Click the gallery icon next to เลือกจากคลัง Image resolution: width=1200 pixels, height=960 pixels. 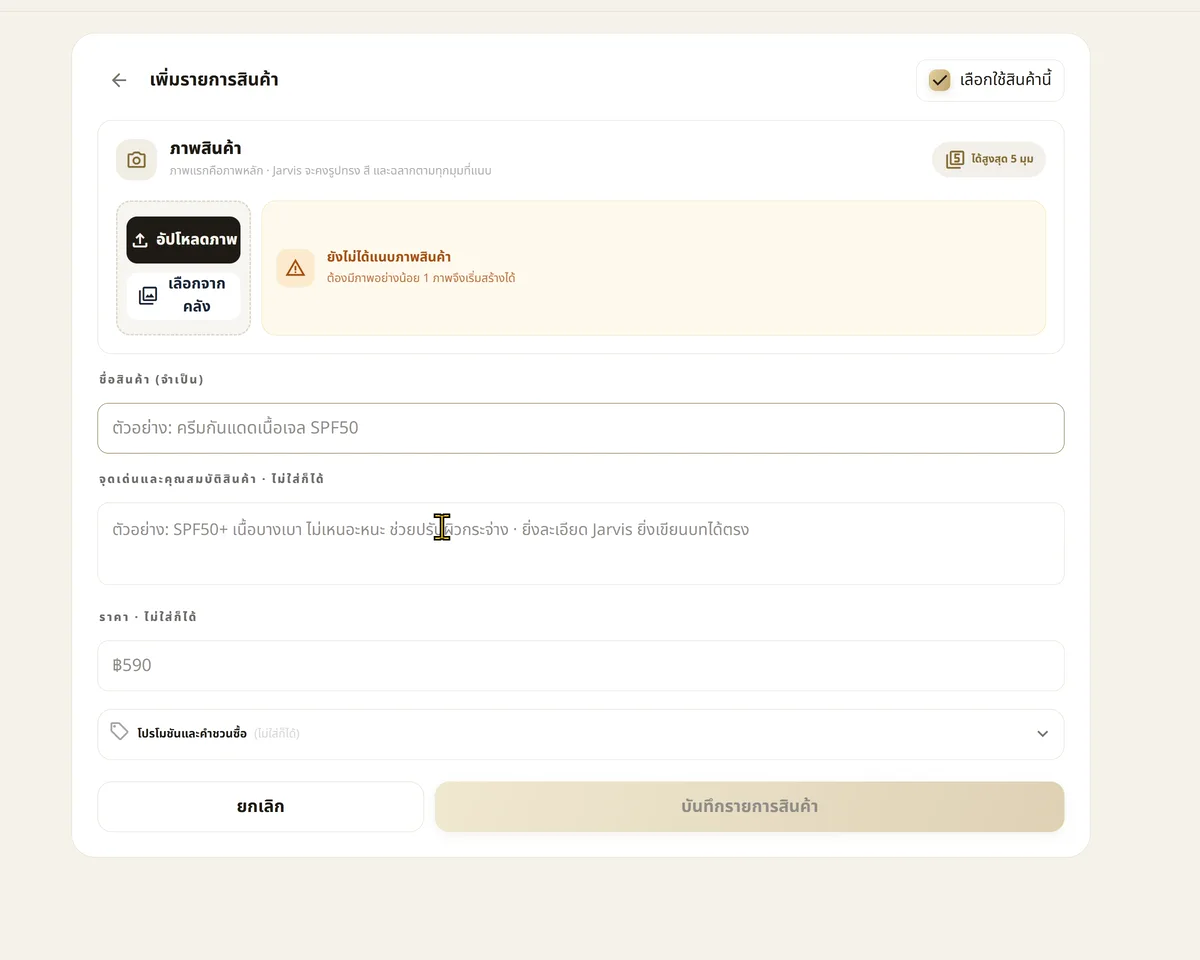point(148,295)
